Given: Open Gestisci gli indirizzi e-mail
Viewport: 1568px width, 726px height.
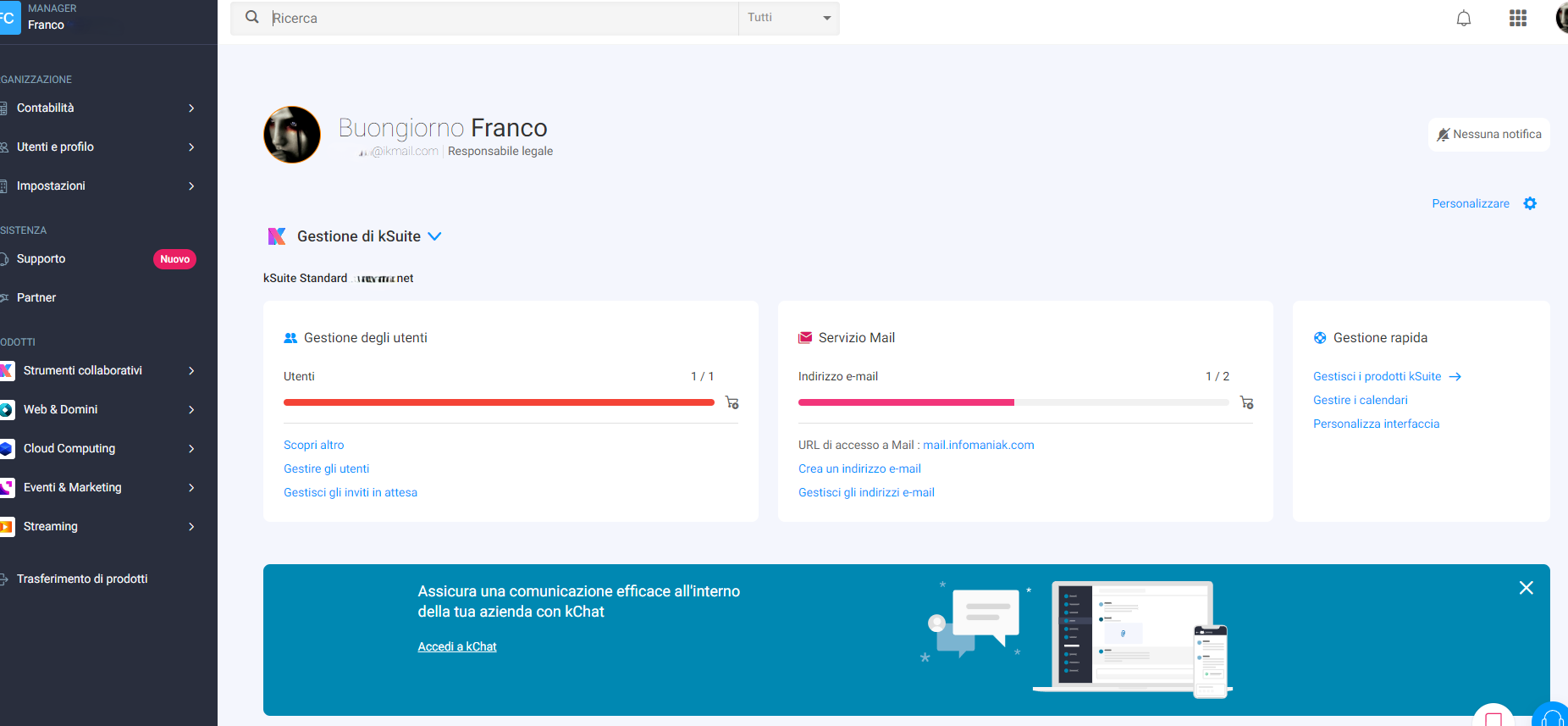Looking at the screenshot, I should pos(866,492).
